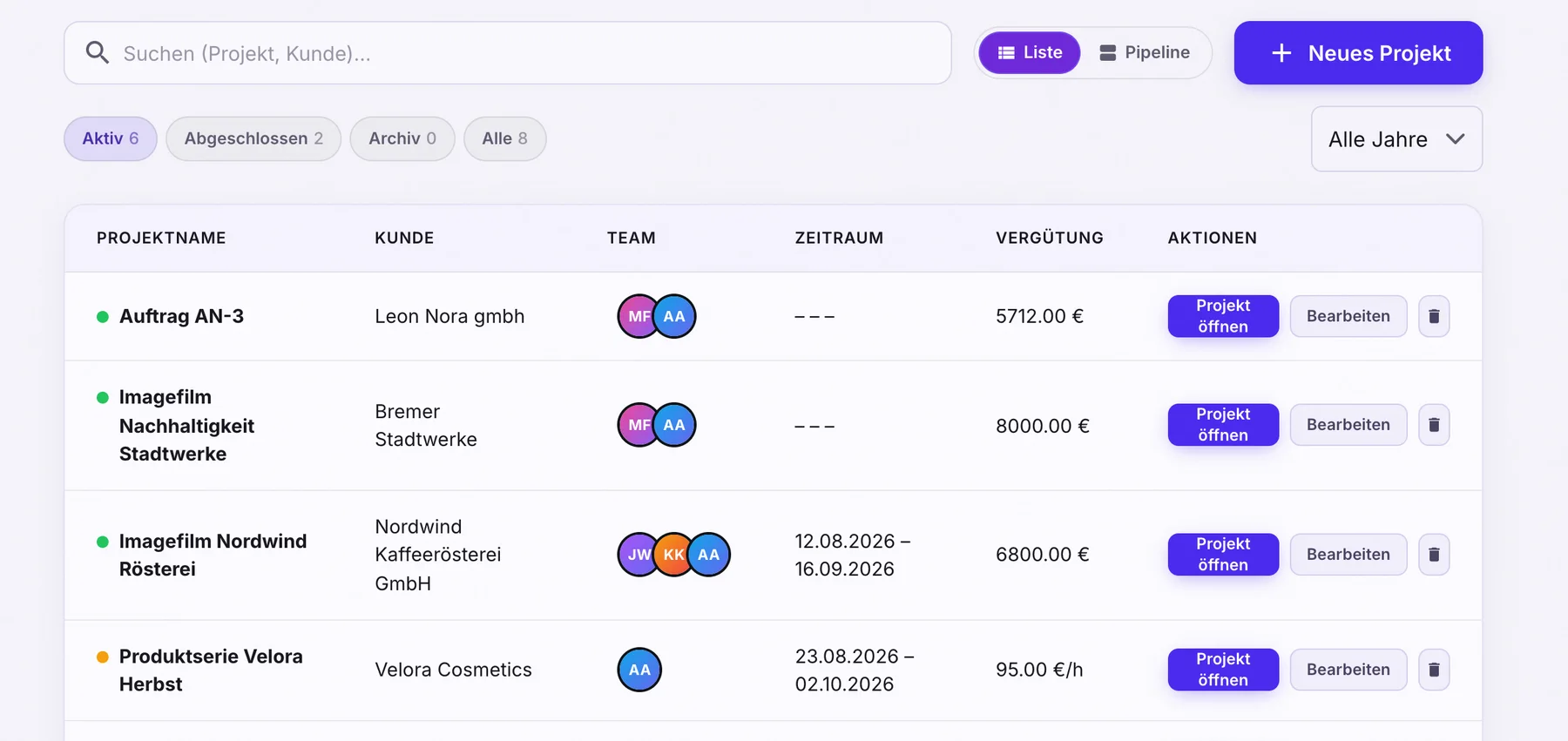Remove Imagefilm Nordwind Rösterei with trash icon
The height and width of the screenshot is (741, 1568).
point(1434,555)
